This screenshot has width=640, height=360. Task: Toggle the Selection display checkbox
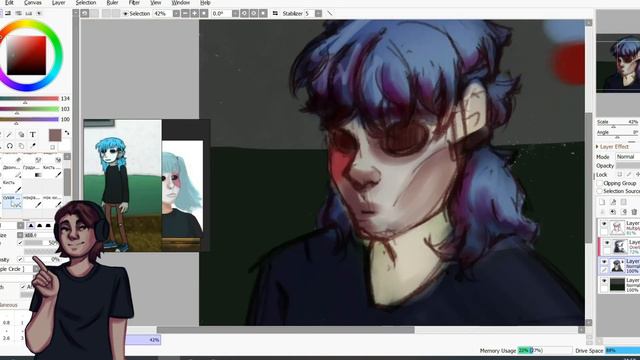coord(125,14)
